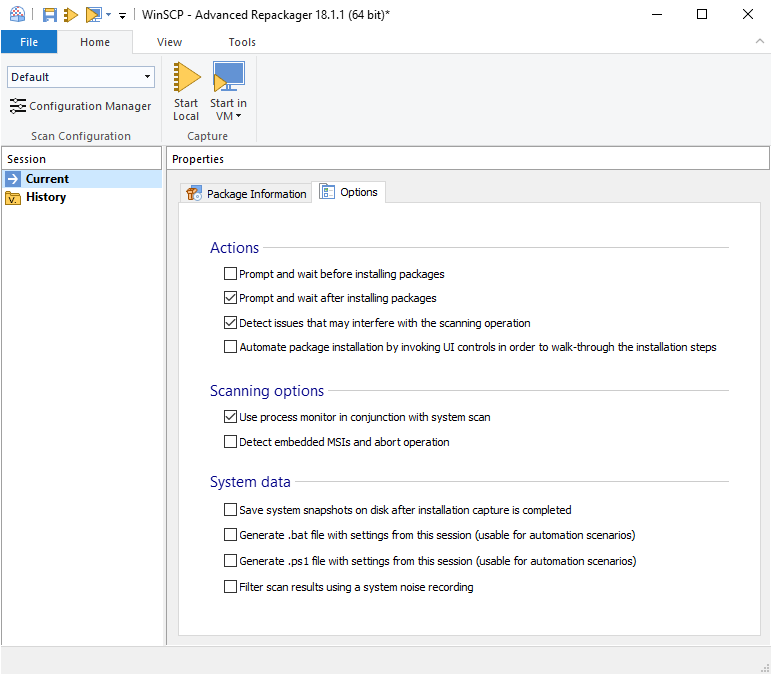Click the Properties panel header

click(x=468, y=159)
